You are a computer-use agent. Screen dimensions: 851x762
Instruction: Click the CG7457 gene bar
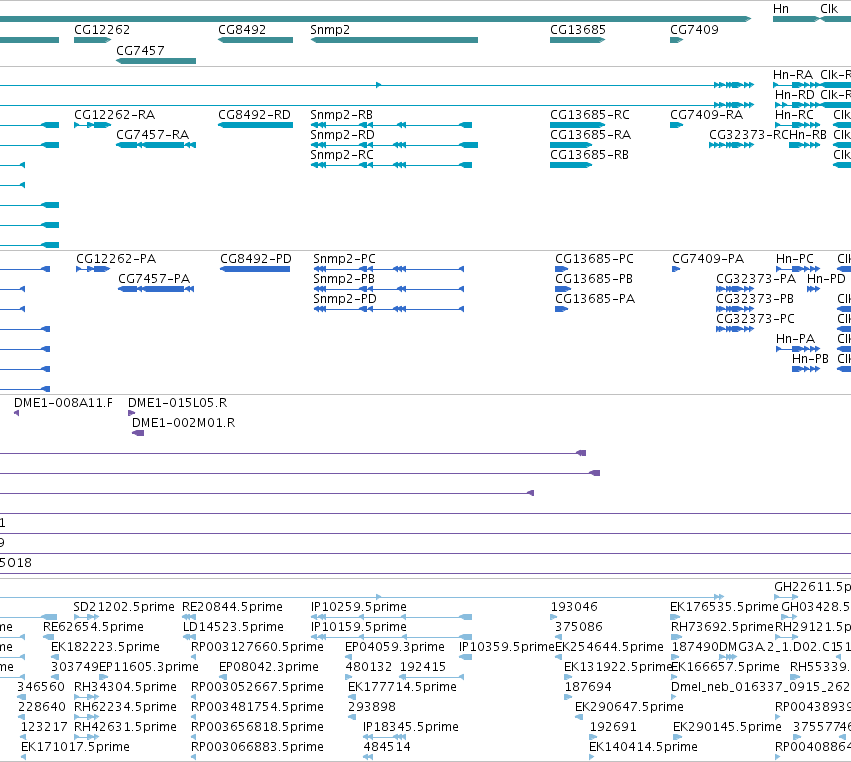[x=156, y=61]
